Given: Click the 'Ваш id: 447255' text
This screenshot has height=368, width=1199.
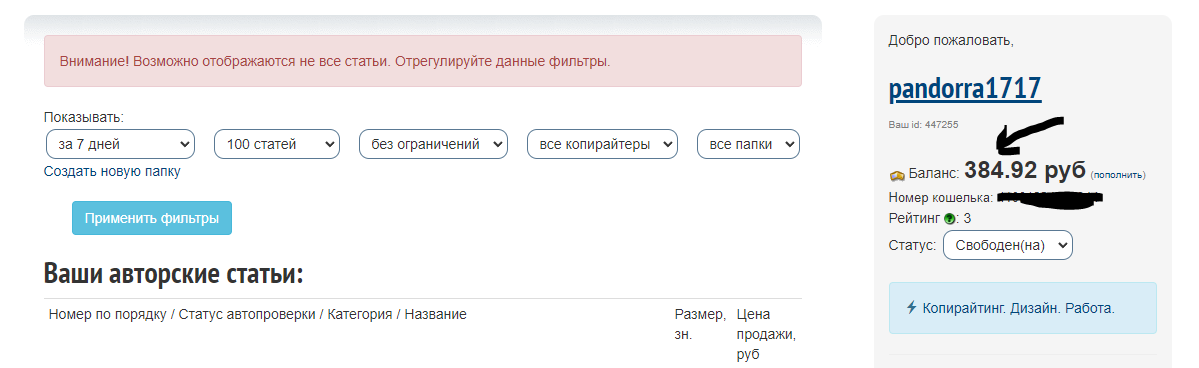Looking at the screenshot, I should coord(923,124).
